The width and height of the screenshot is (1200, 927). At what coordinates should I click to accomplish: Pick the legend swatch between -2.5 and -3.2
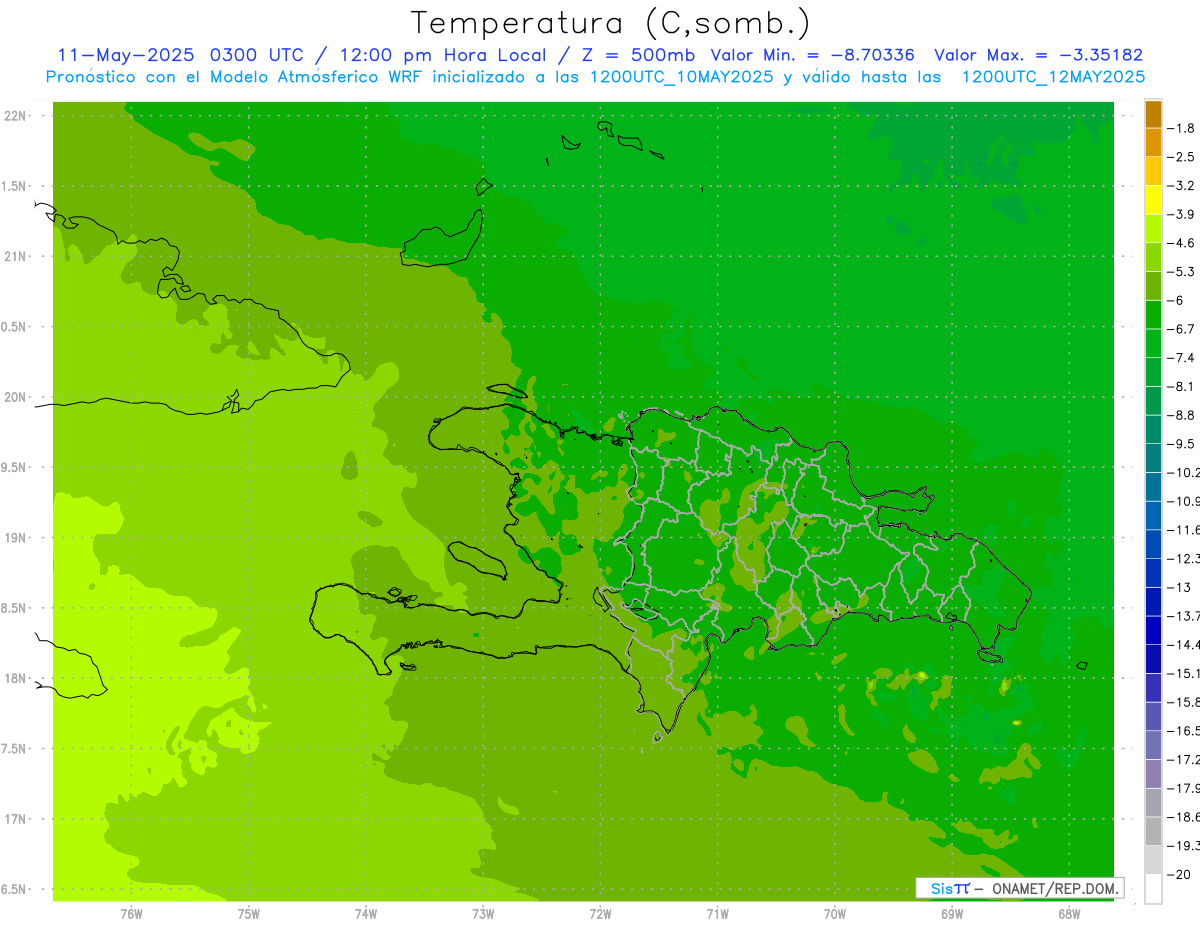[x=1153, y=171]
